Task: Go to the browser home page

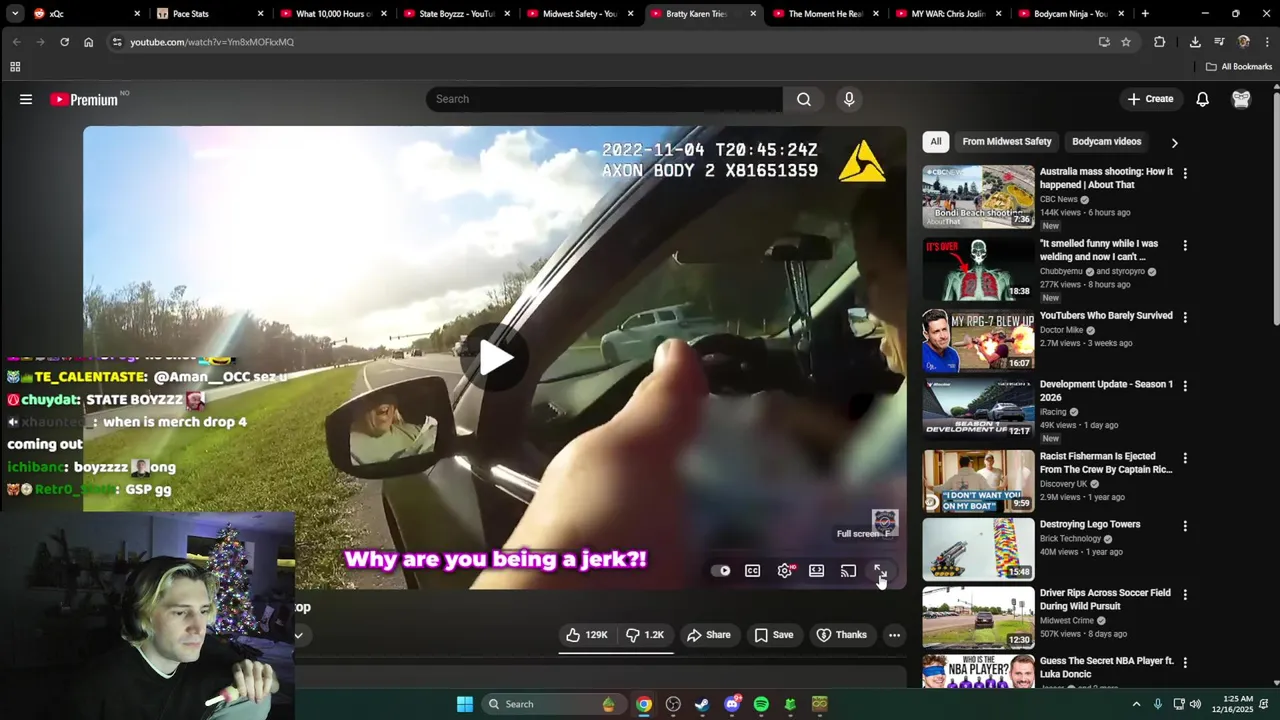Action: click(89, 42)
